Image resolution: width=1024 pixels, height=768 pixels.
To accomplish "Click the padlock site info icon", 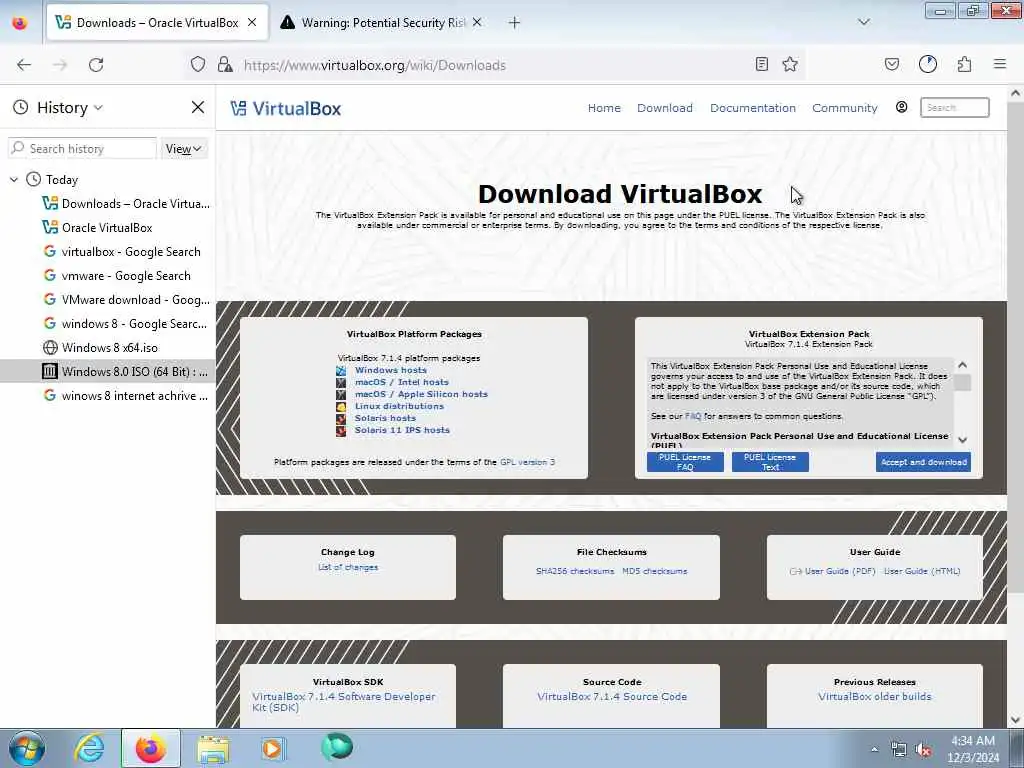I will (x=225, y=64).
